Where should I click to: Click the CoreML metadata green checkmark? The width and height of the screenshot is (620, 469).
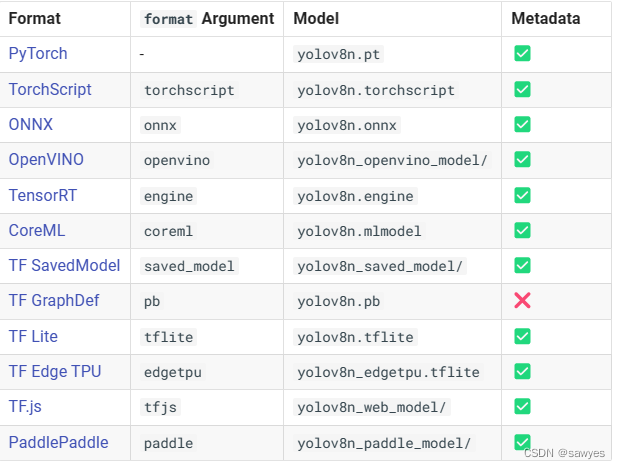click(x=522, y=230)
